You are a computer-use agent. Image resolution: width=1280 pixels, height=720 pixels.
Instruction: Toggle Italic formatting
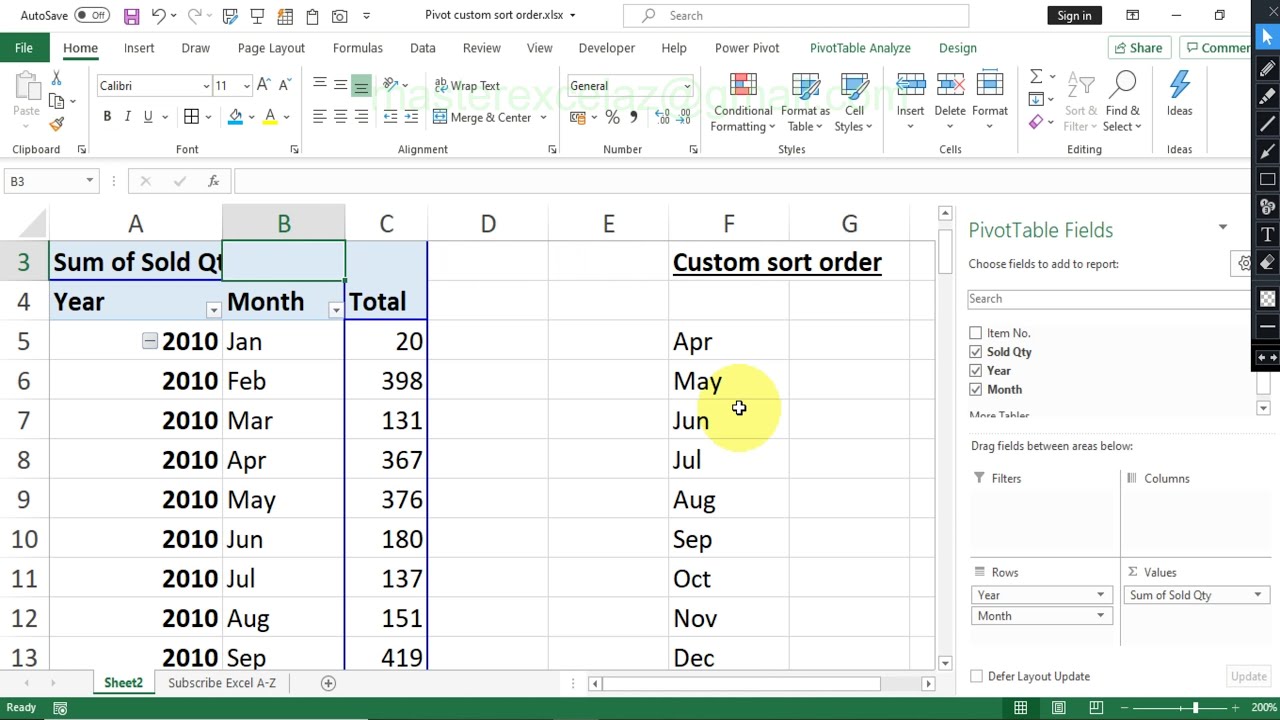pyautogui.click(x=127, y=117)
